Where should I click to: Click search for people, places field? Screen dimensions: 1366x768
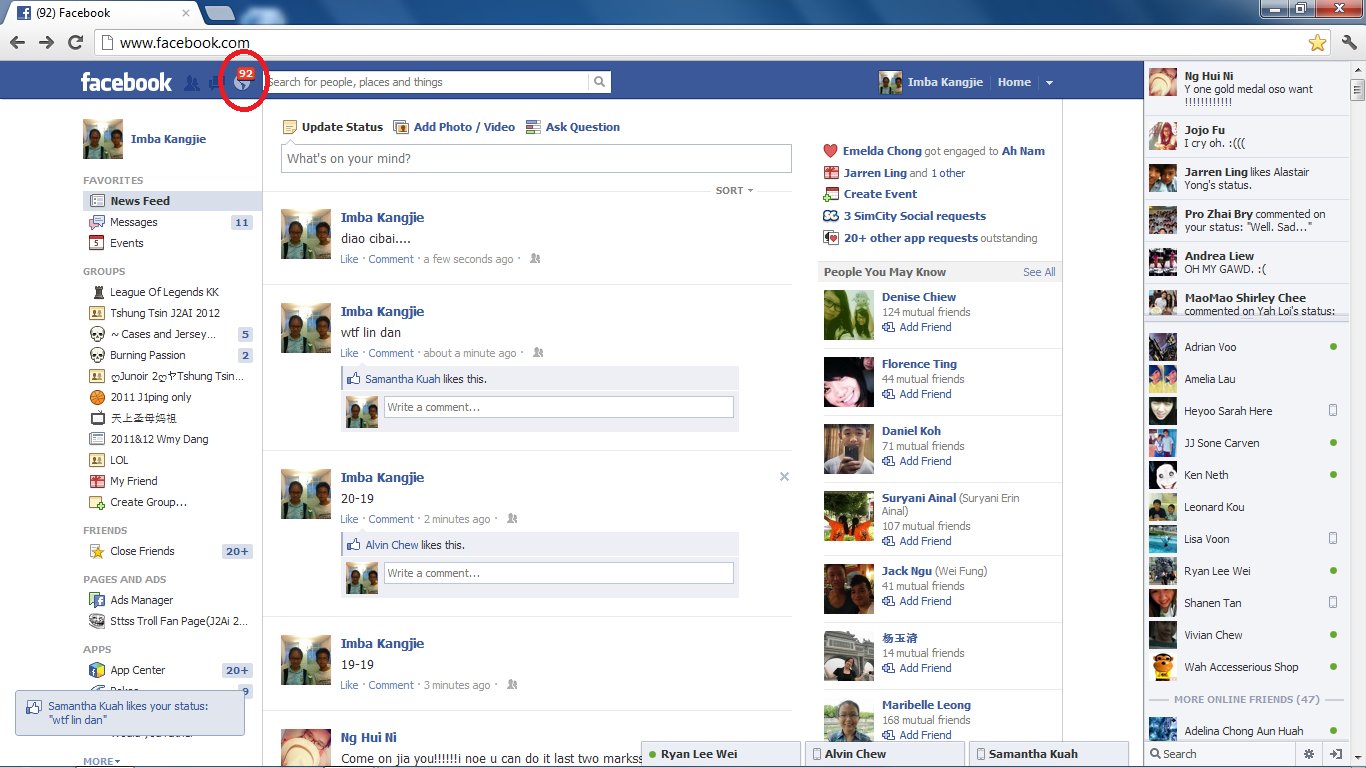point(427,82)
